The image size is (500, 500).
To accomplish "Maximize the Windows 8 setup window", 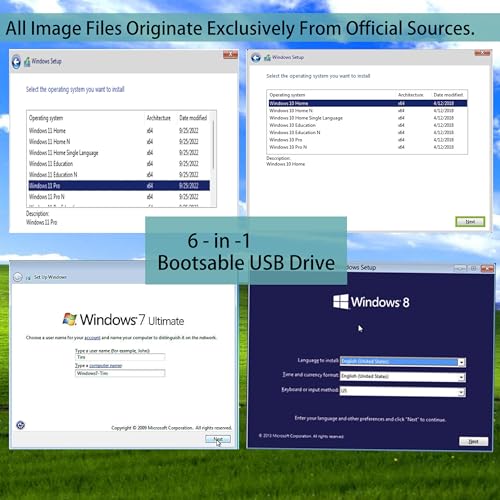I will pyautogui.click(x=473, y=268).
